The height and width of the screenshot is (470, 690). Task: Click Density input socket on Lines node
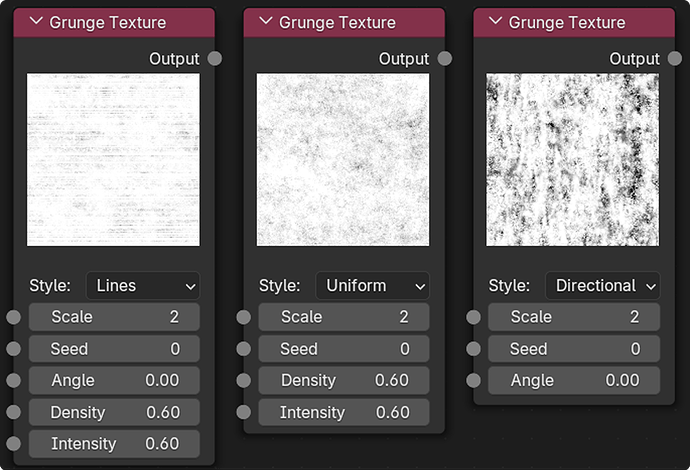[x=14, y=412]
